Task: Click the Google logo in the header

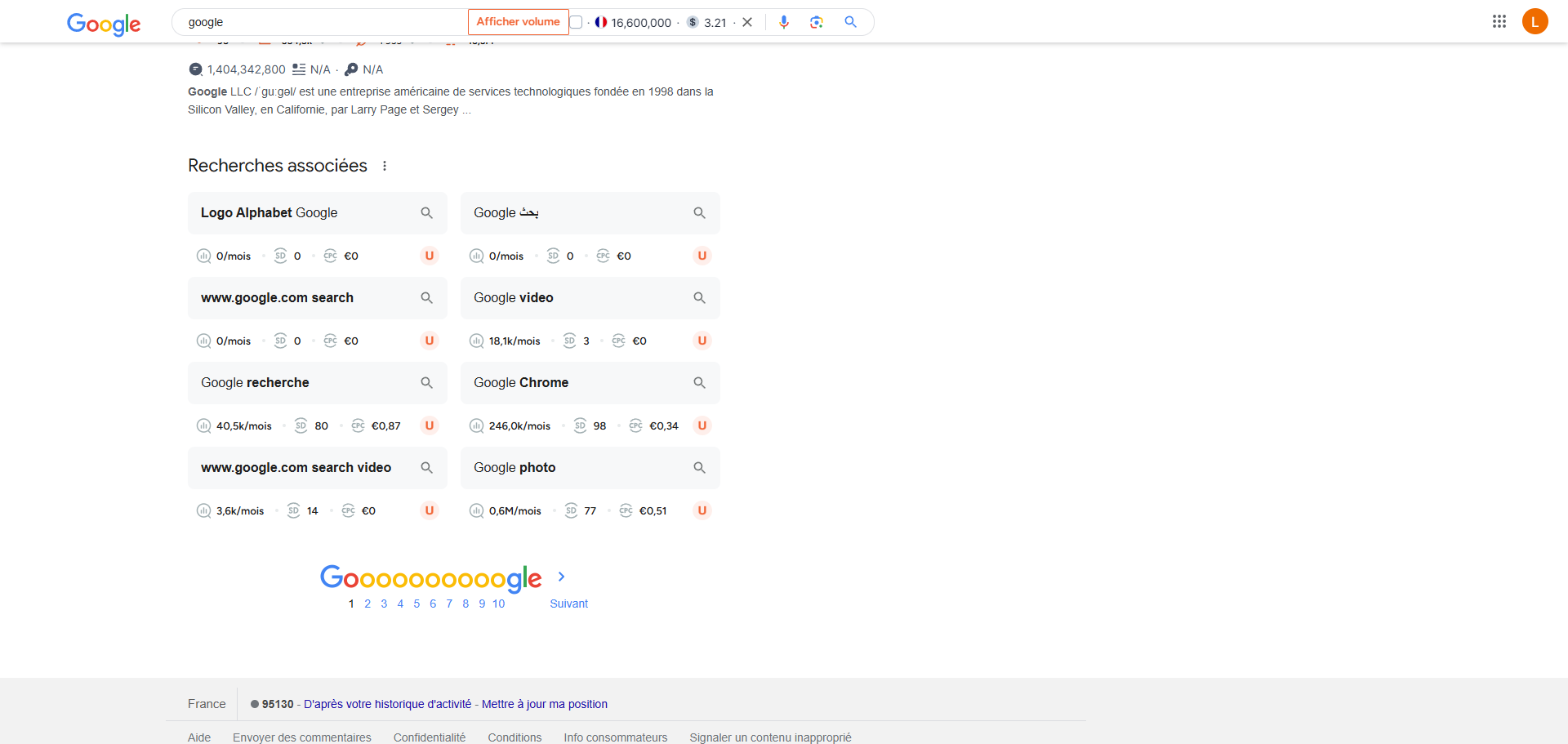Action: pos(104,24)
